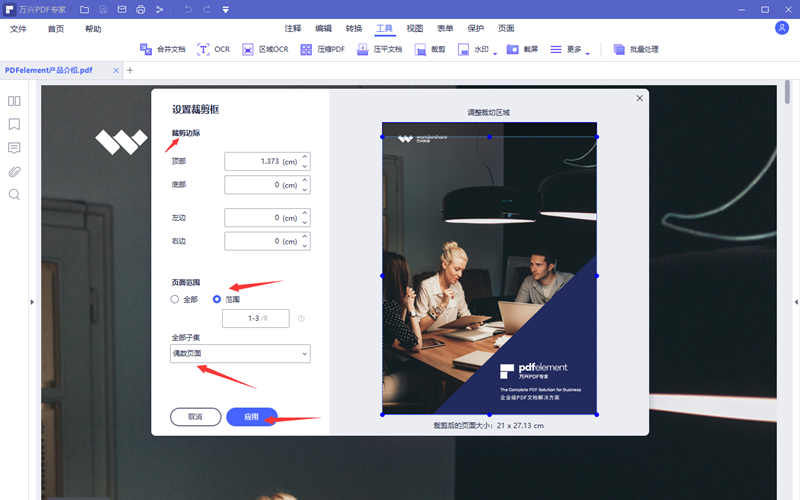Click the print icon in title bar
800x500 pixels.
click(141, 9)
